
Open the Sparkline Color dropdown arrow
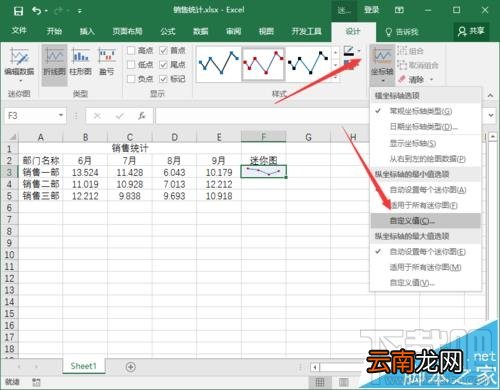(359, 51)
